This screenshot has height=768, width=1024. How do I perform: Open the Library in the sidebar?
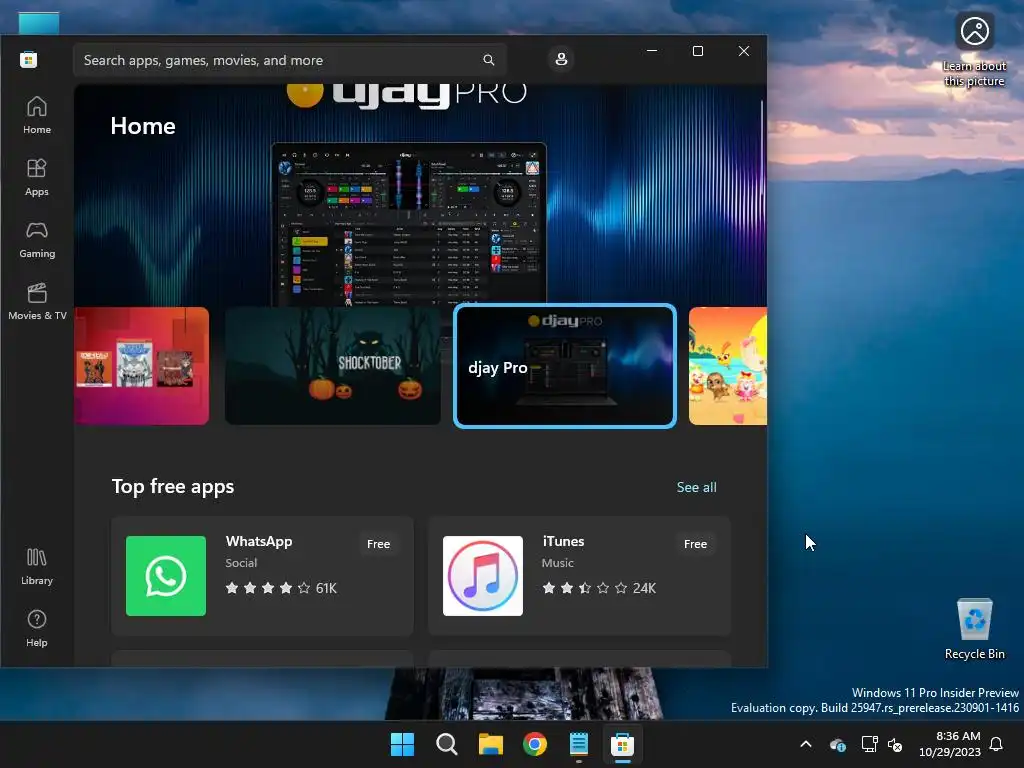(x=37, y=566)
